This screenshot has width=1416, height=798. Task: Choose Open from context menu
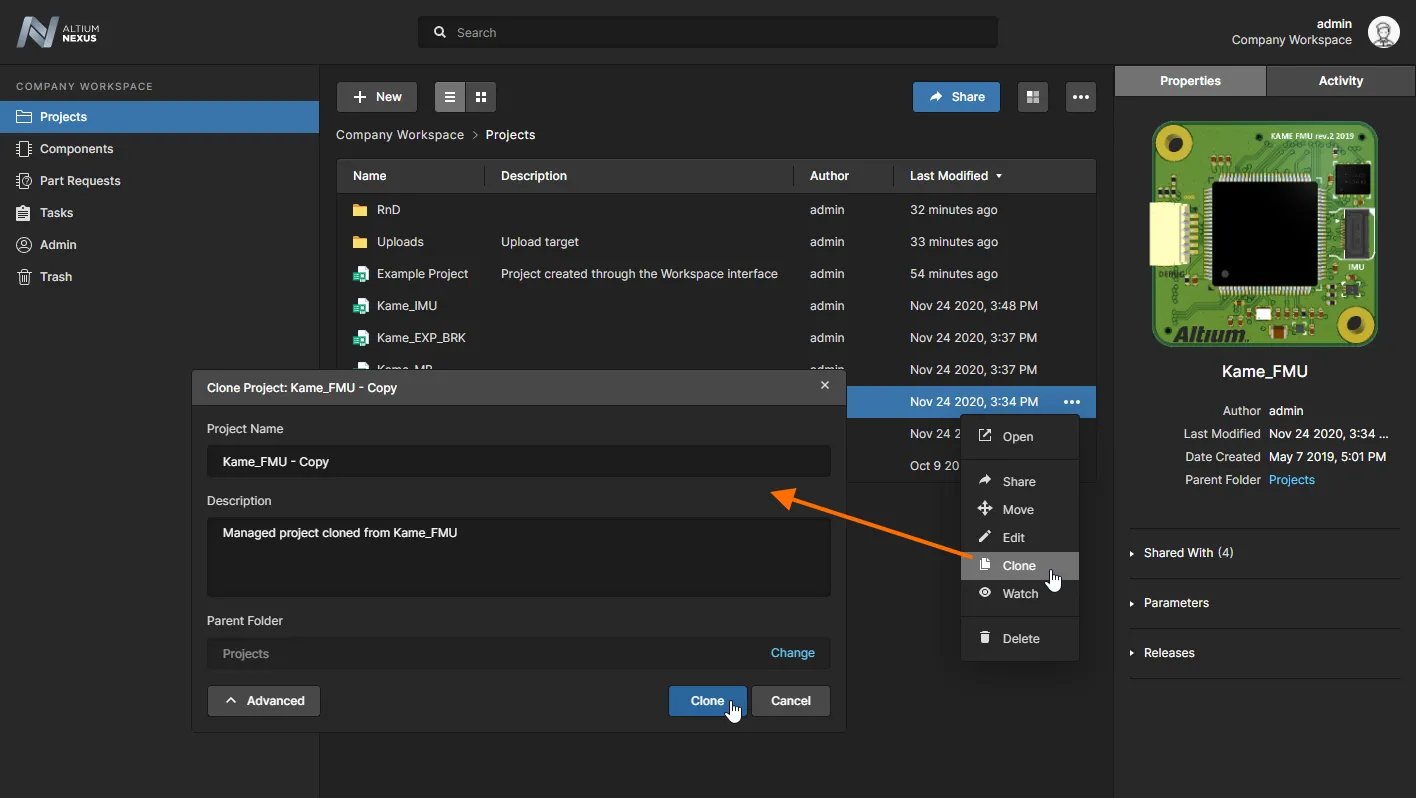point(1020,437)
